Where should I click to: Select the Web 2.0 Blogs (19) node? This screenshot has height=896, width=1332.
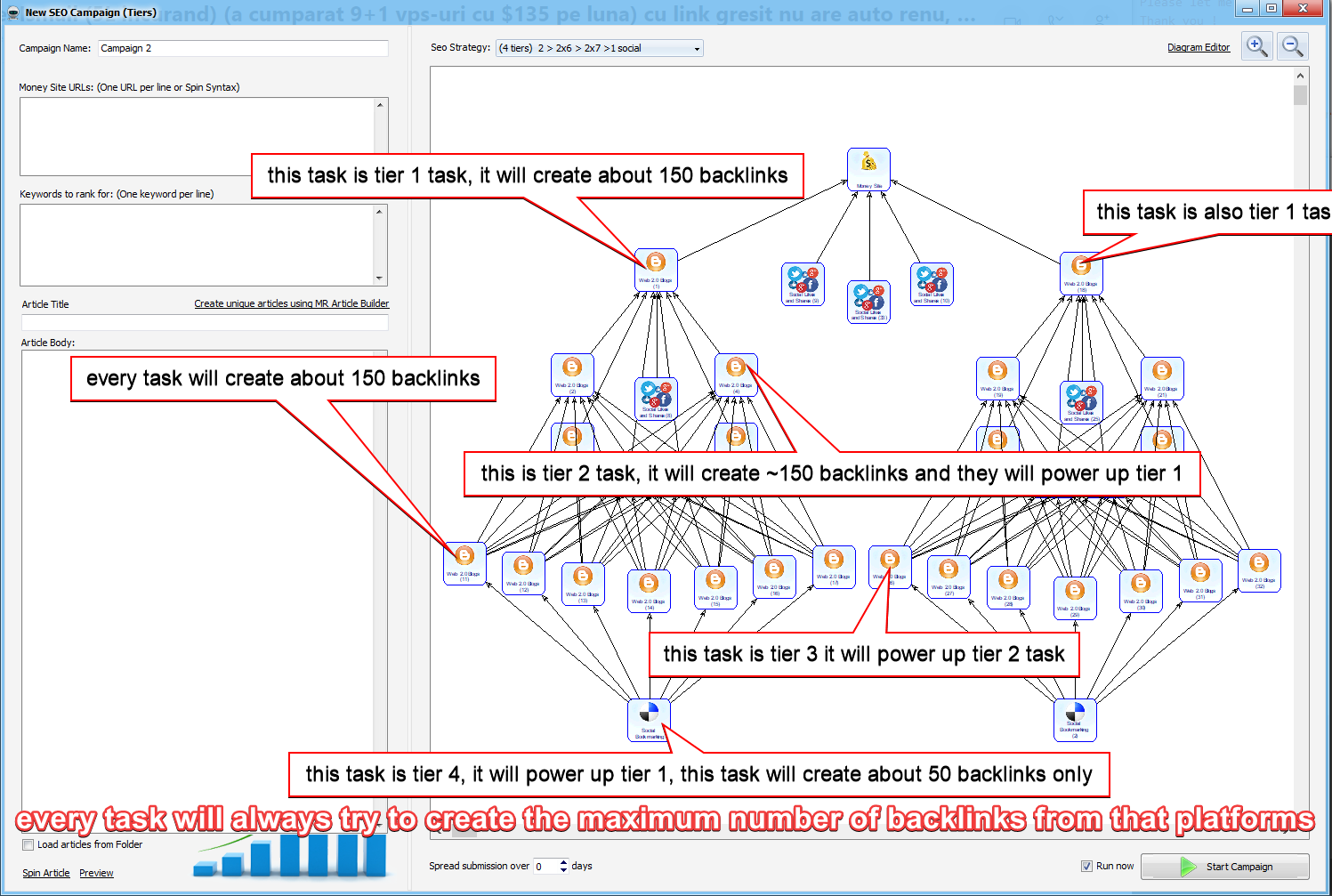click(997, 378)
